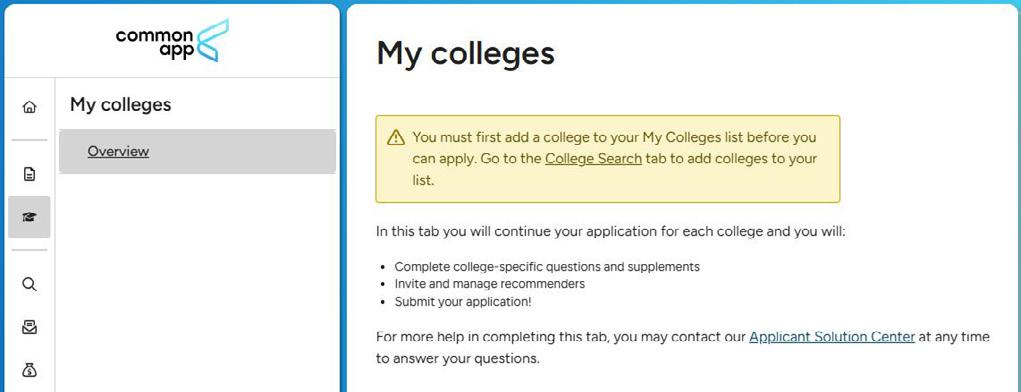The width and height of the screenshot is (1021, 392).
Task: Open the document application icon in sidebar
Action: 29,175
